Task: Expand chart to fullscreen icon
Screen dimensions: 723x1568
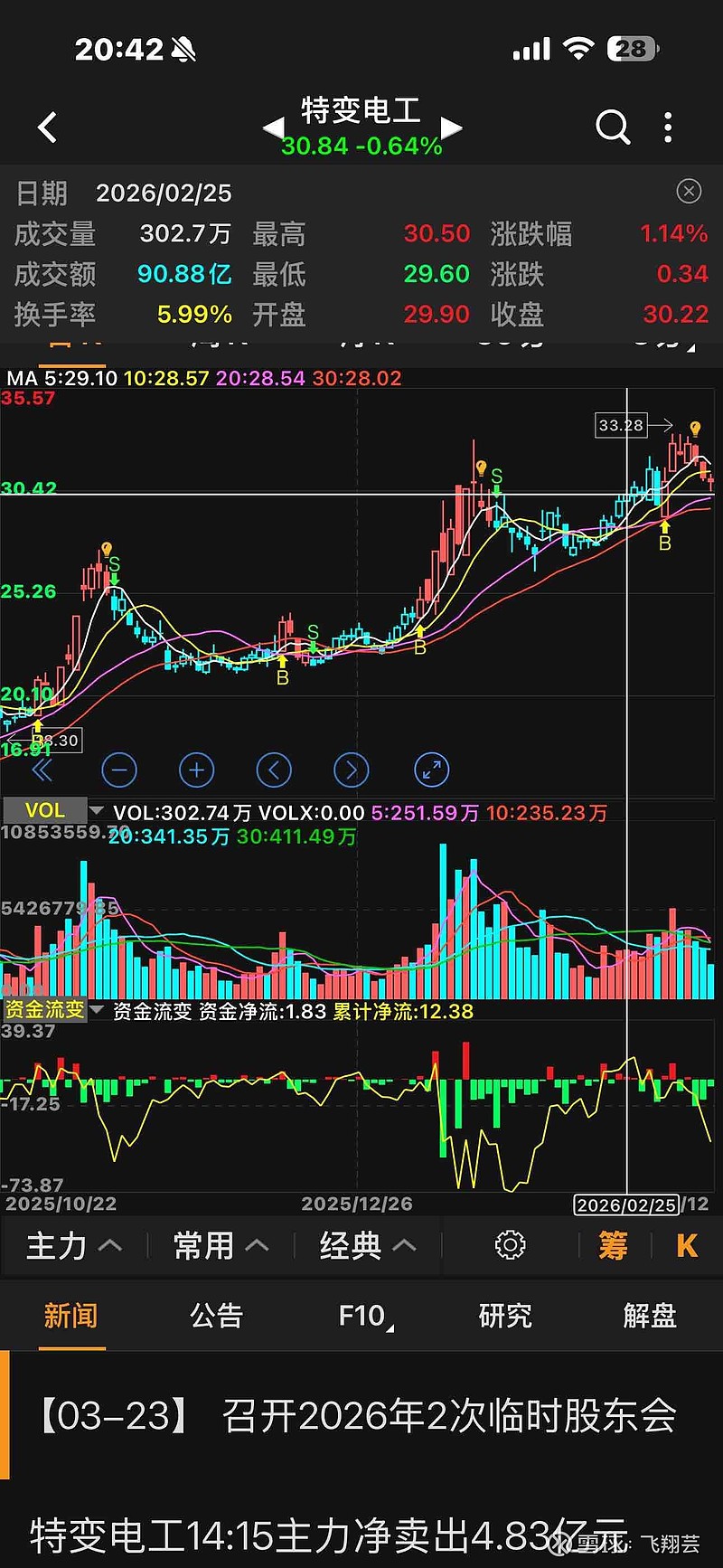Action: 432,770
